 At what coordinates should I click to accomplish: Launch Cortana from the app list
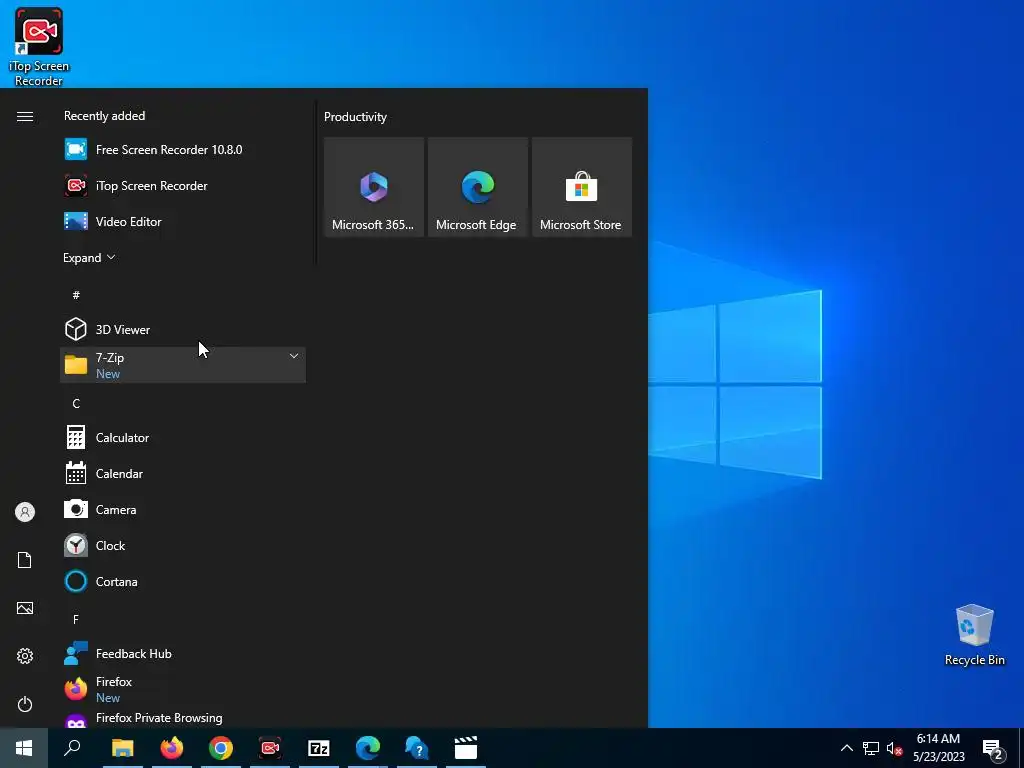[x=183, y=581]
